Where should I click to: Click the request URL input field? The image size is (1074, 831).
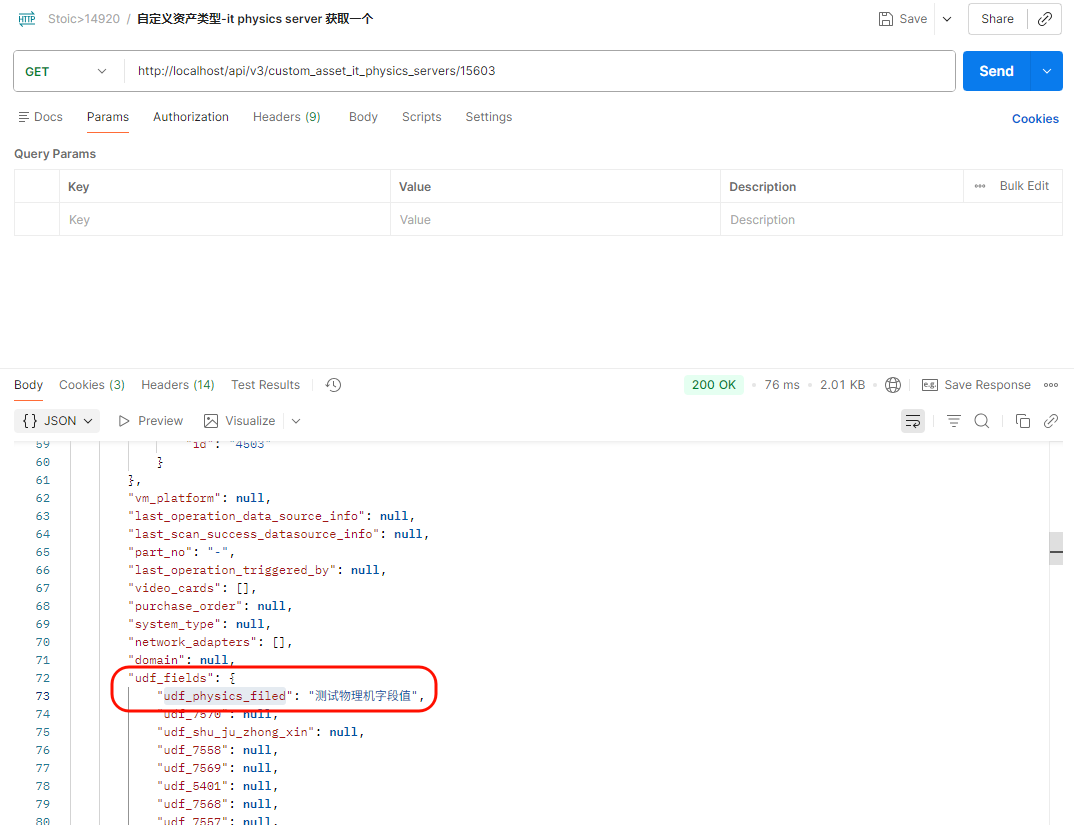540,71
